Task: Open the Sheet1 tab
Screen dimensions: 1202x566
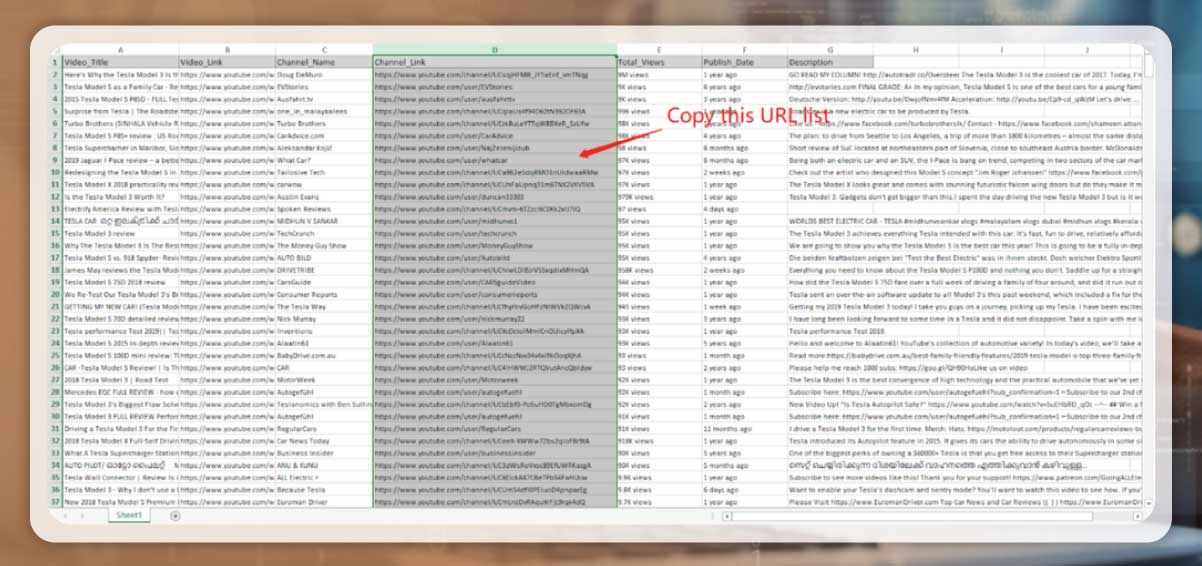Action: click(128, 515)
